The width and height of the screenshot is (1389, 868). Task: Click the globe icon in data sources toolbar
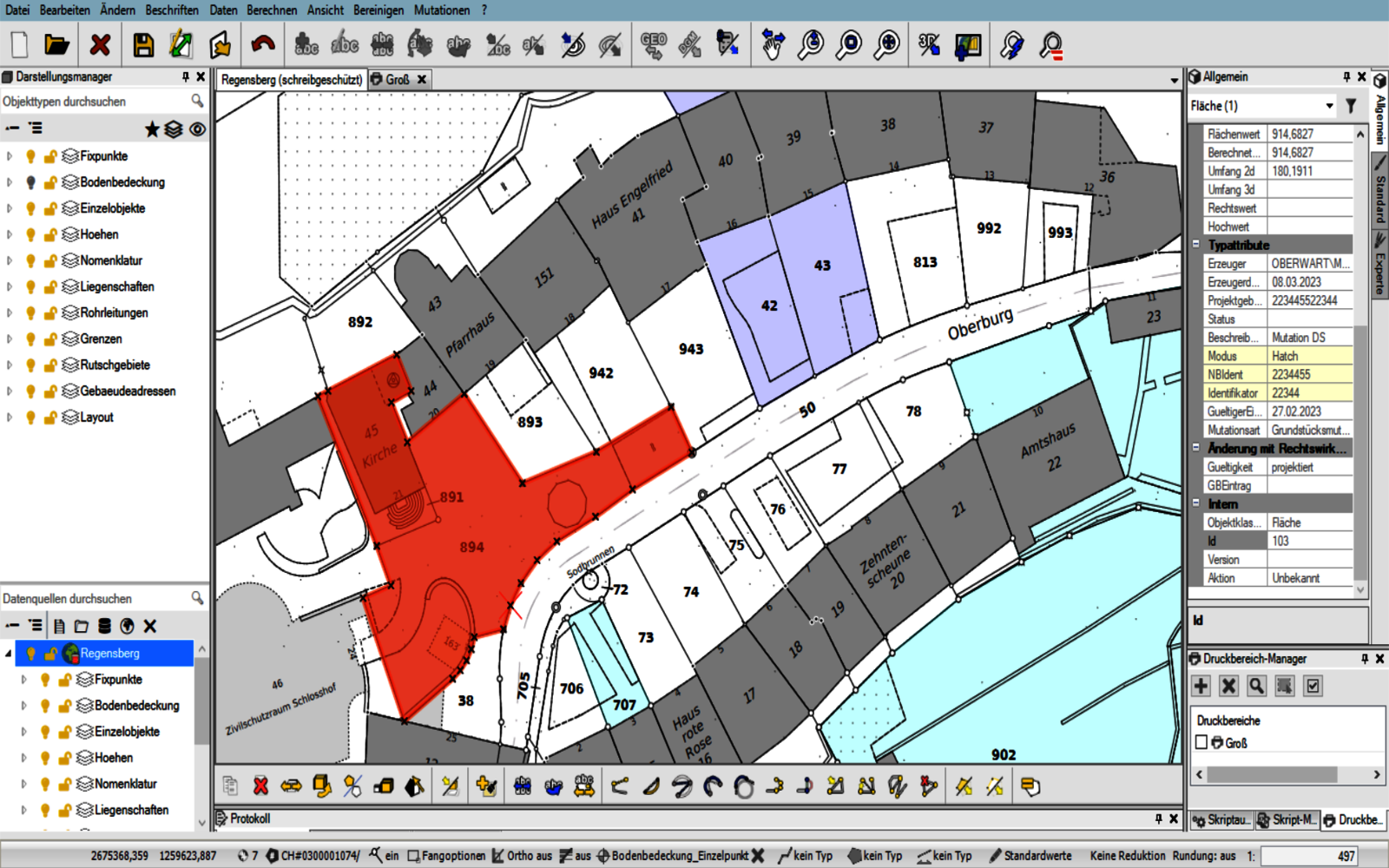(127, 626)
